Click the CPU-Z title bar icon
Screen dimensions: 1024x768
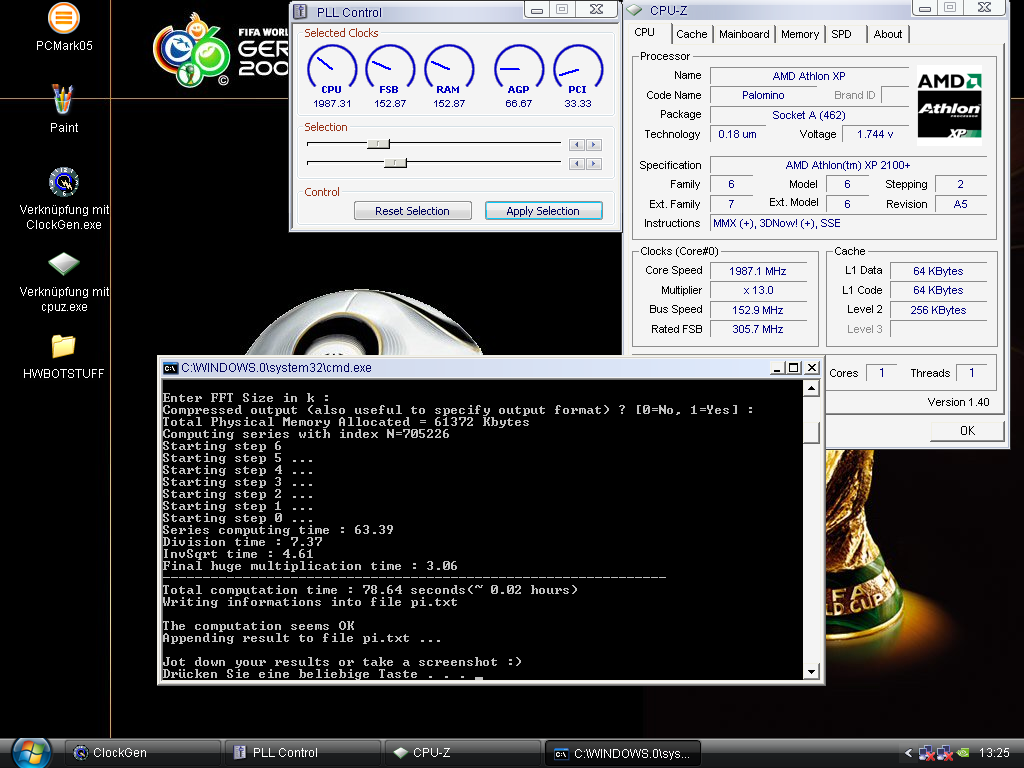point(634,10)
